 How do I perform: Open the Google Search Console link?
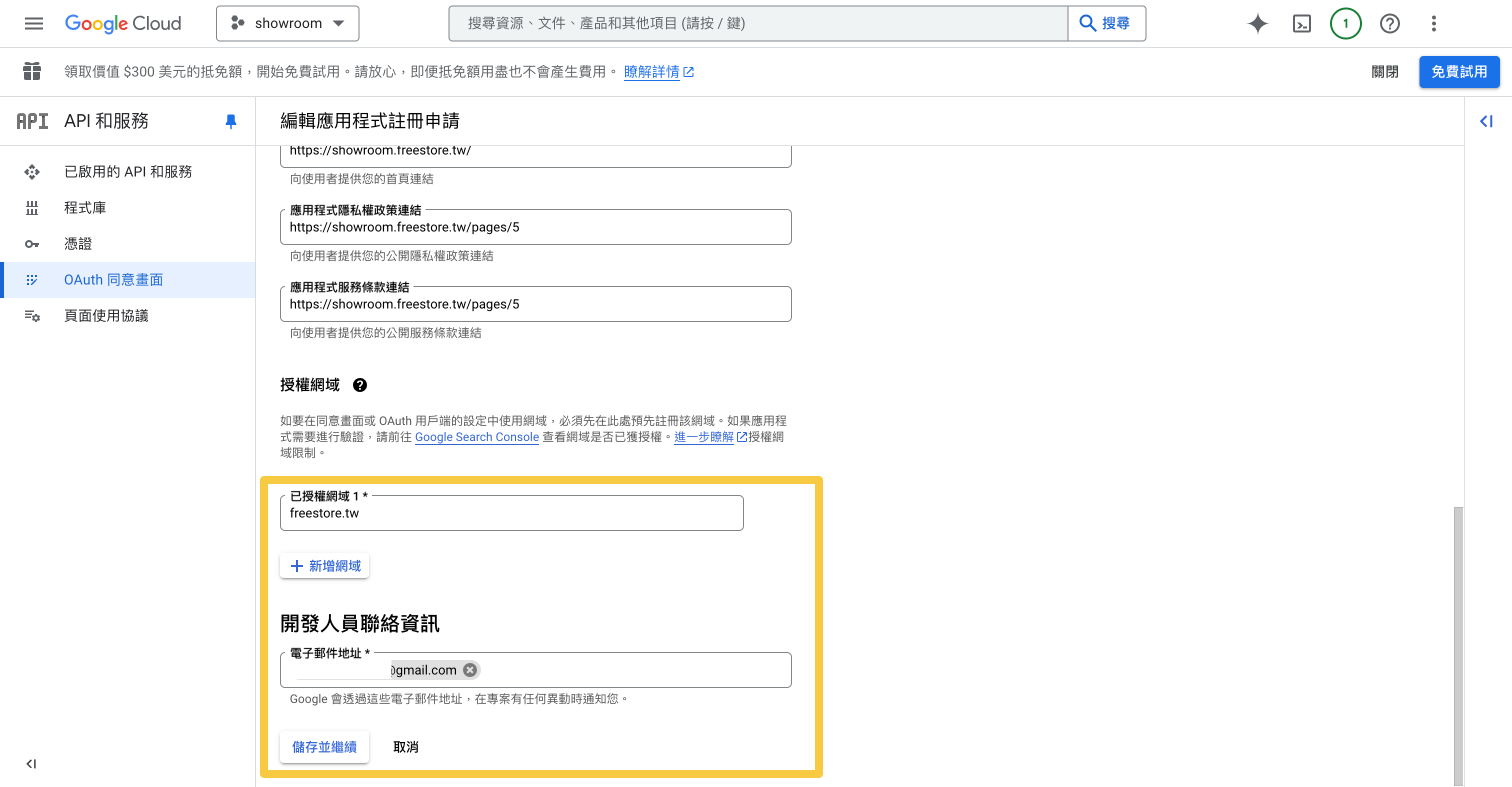[476, 436]
